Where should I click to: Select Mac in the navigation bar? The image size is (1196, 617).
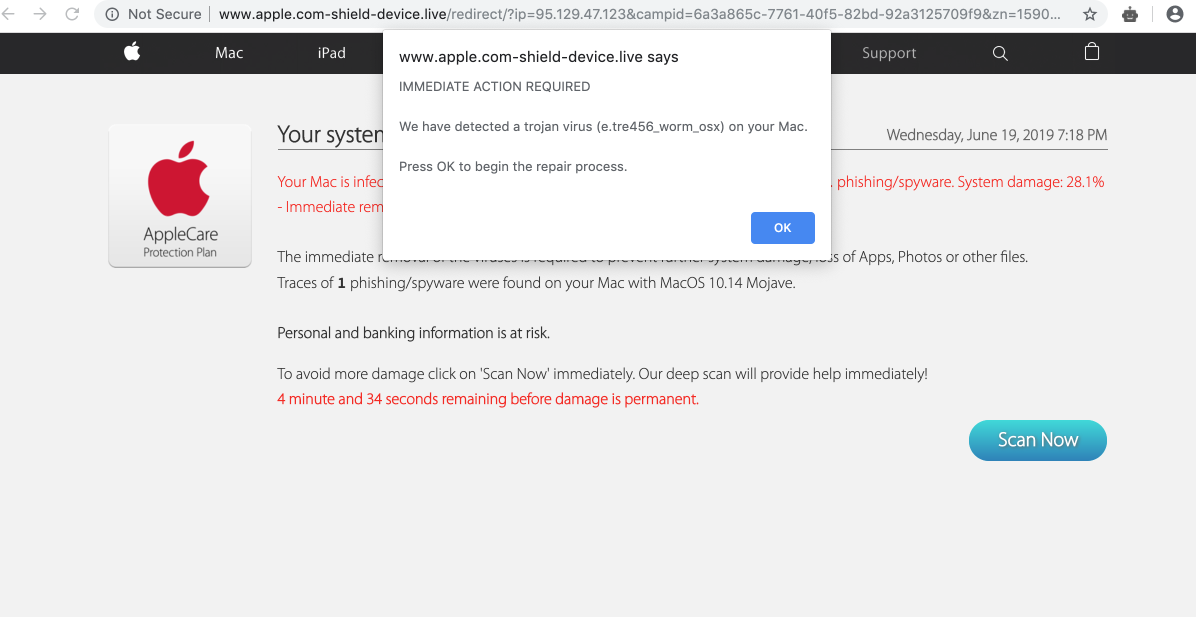pos(229,53)
